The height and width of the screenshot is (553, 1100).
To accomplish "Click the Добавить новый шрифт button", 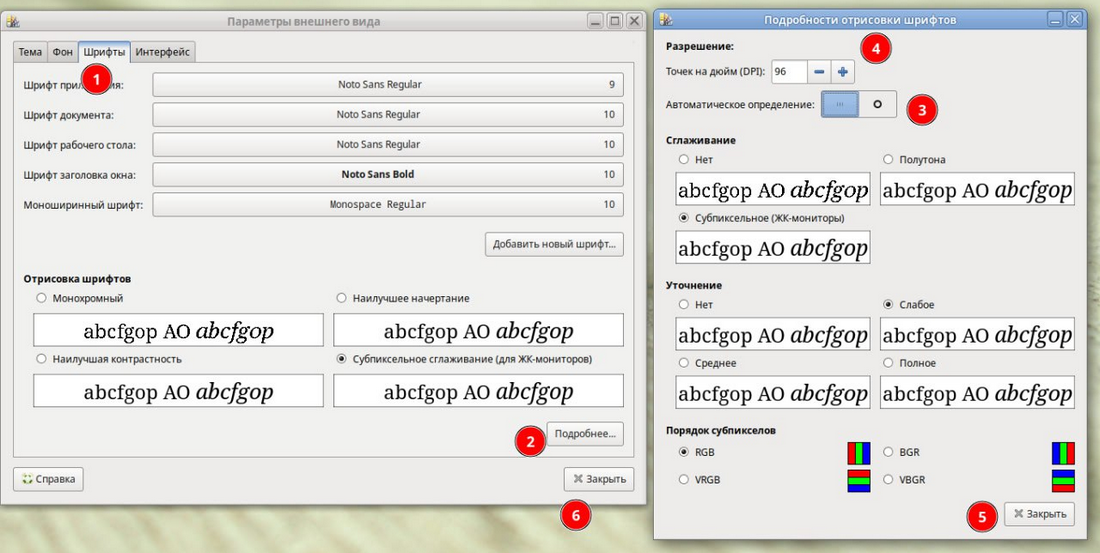I will click(555, 244).
